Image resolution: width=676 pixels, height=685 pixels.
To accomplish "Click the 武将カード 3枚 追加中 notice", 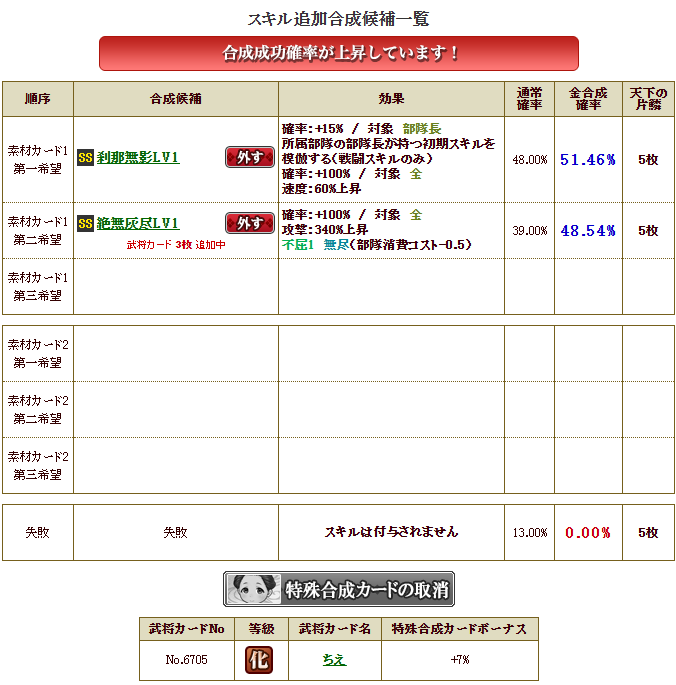I will pos(176,245).
